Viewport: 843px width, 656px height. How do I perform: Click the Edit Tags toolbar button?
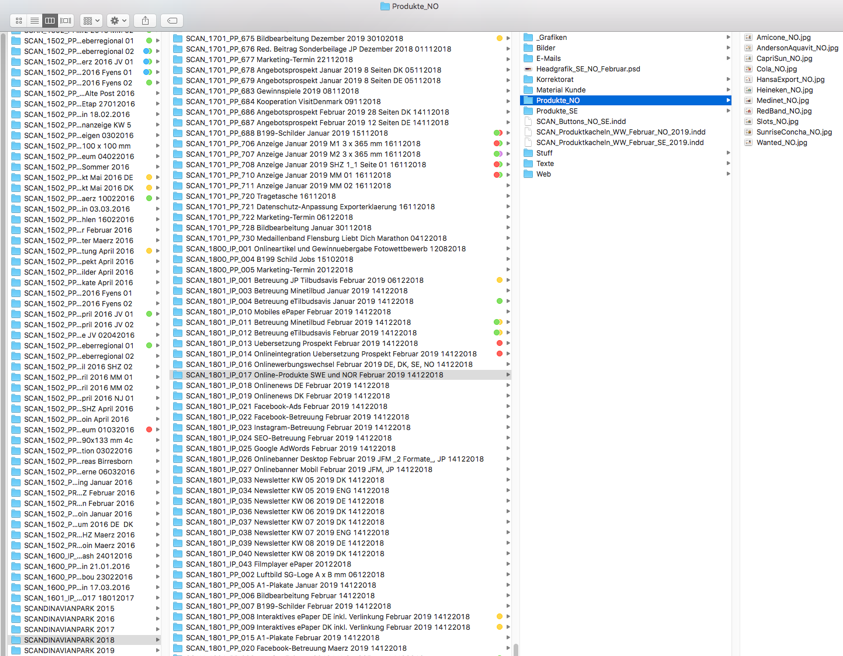172,20
